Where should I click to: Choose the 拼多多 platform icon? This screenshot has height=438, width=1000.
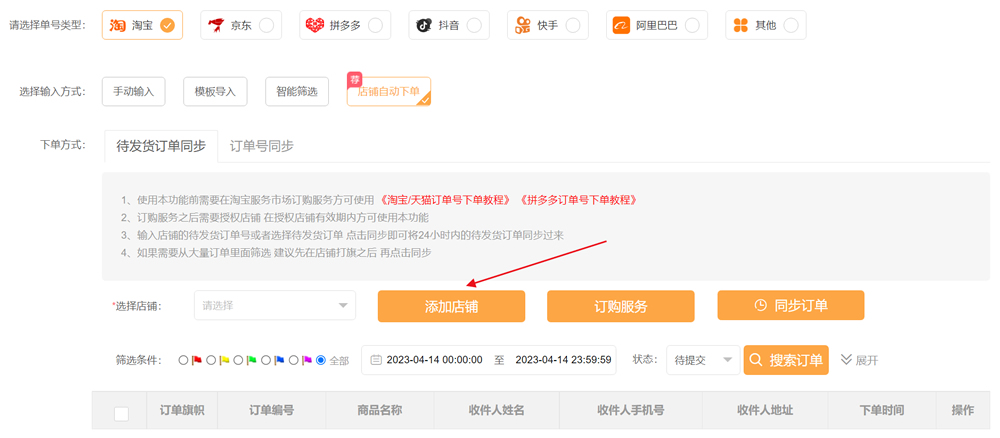(x=343, y=25)
